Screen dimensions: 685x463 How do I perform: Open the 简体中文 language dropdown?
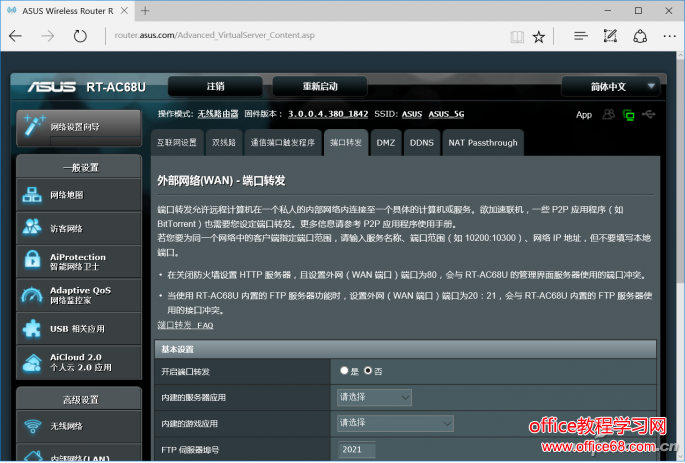pos(610,86)
